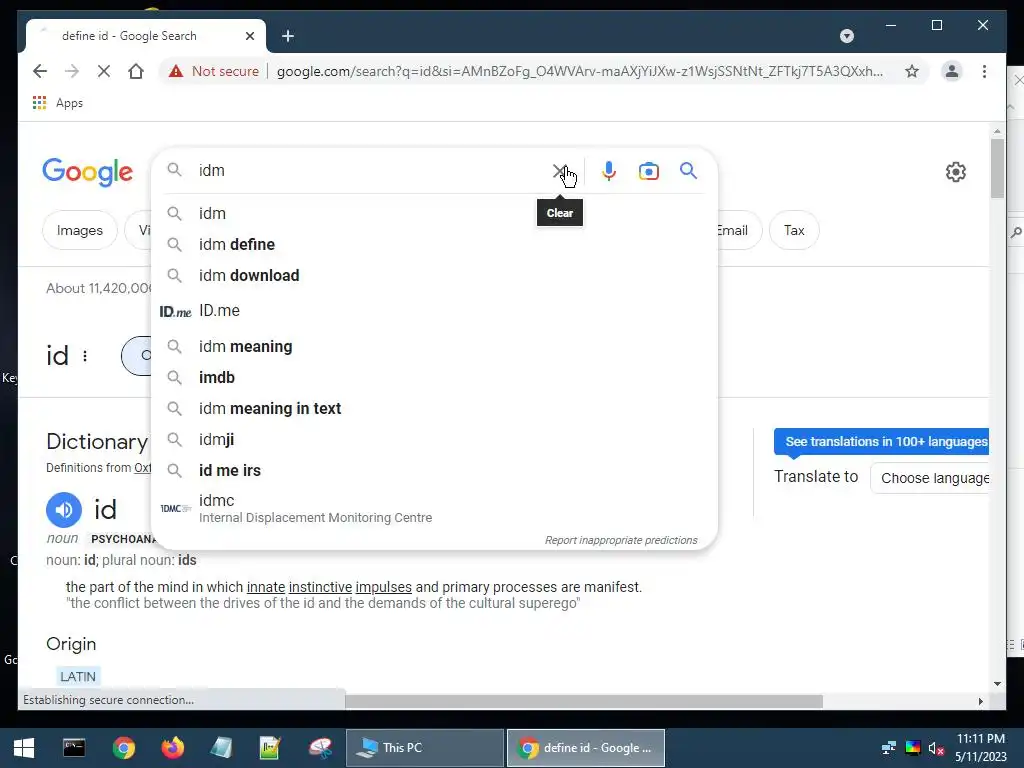This screenshot has height=768, width=1024.
Task: Select suggestion idmji
Action: click(434, 440)
